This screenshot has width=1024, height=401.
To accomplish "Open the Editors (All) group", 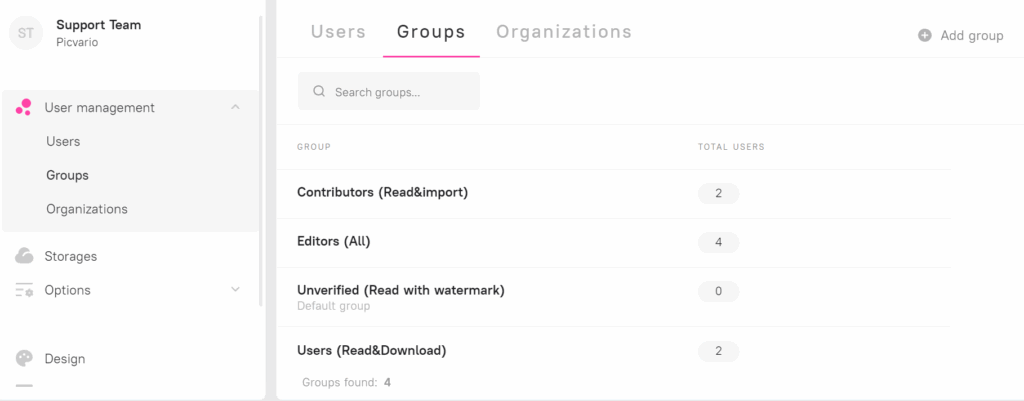I will 334,242.
